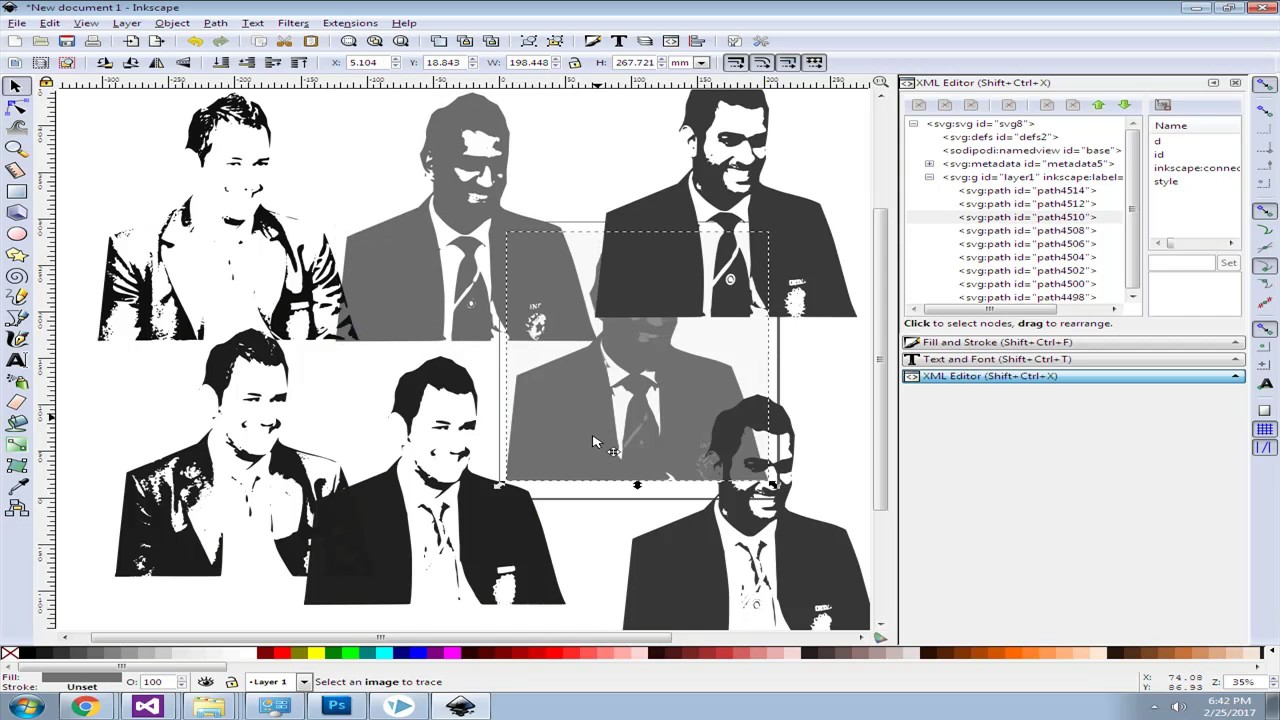Screen dimensions: 1280x720
Task: Toggle current layer visibility eye
Action: click(x=205, y=682)
